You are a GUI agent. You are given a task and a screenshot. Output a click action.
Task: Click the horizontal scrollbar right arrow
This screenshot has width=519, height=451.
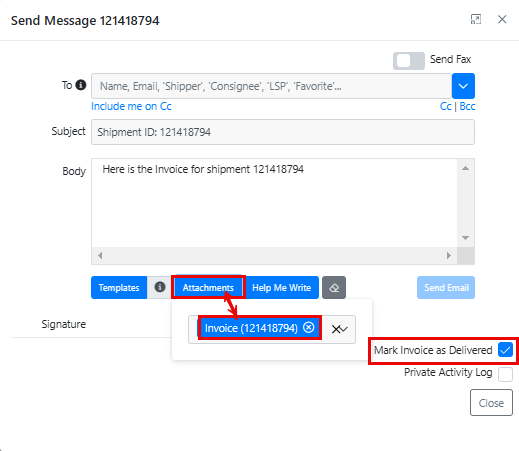pyautogui.click(x=449, y=256)
